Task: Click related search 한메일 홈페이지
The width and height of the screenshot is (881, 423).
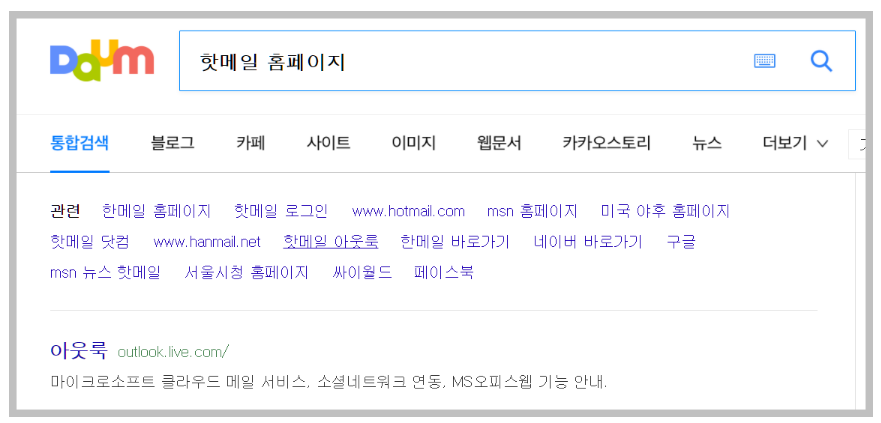Action: tap(156, 211)
